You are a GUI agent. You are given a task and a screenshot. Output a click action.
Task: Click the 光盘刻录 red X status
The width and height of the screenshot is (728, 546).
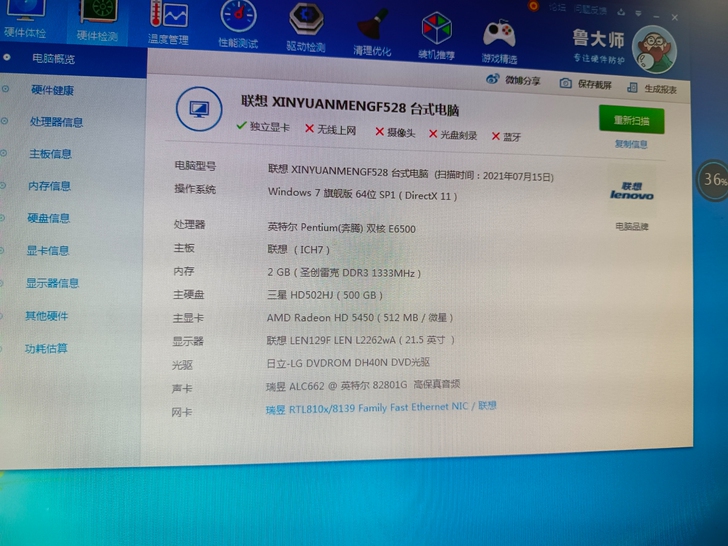point(453,135)
